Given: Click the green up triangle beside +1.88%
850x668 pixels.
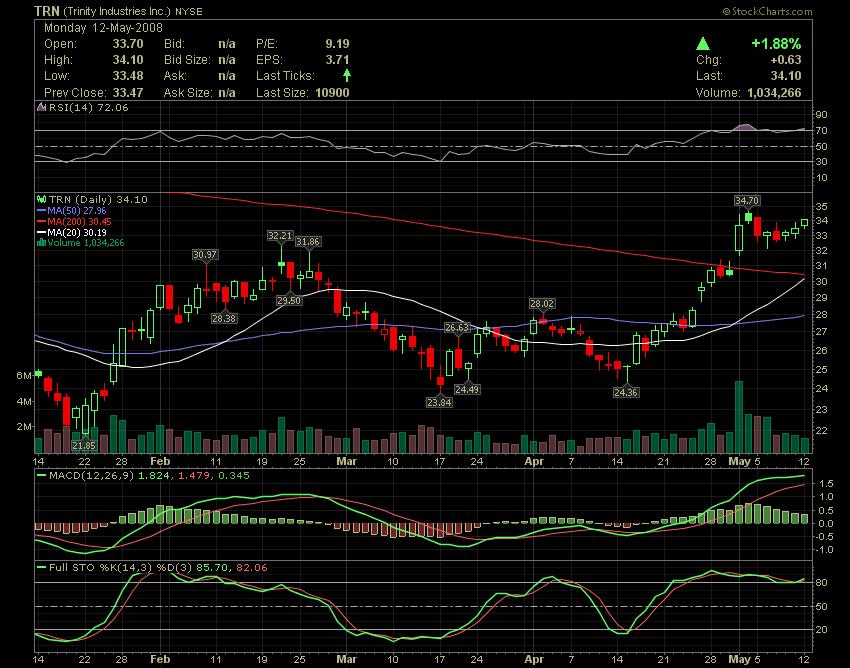Looking at the screenshot, I should pos(703,43).
